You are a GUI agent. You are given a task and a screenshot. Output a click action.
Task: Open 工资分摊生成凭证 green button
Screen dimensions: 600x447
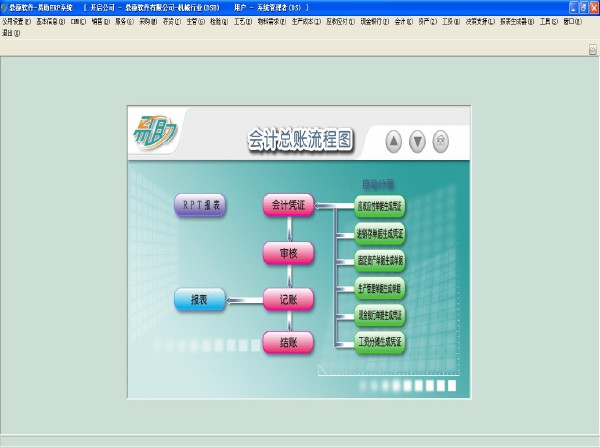(380, 342)
